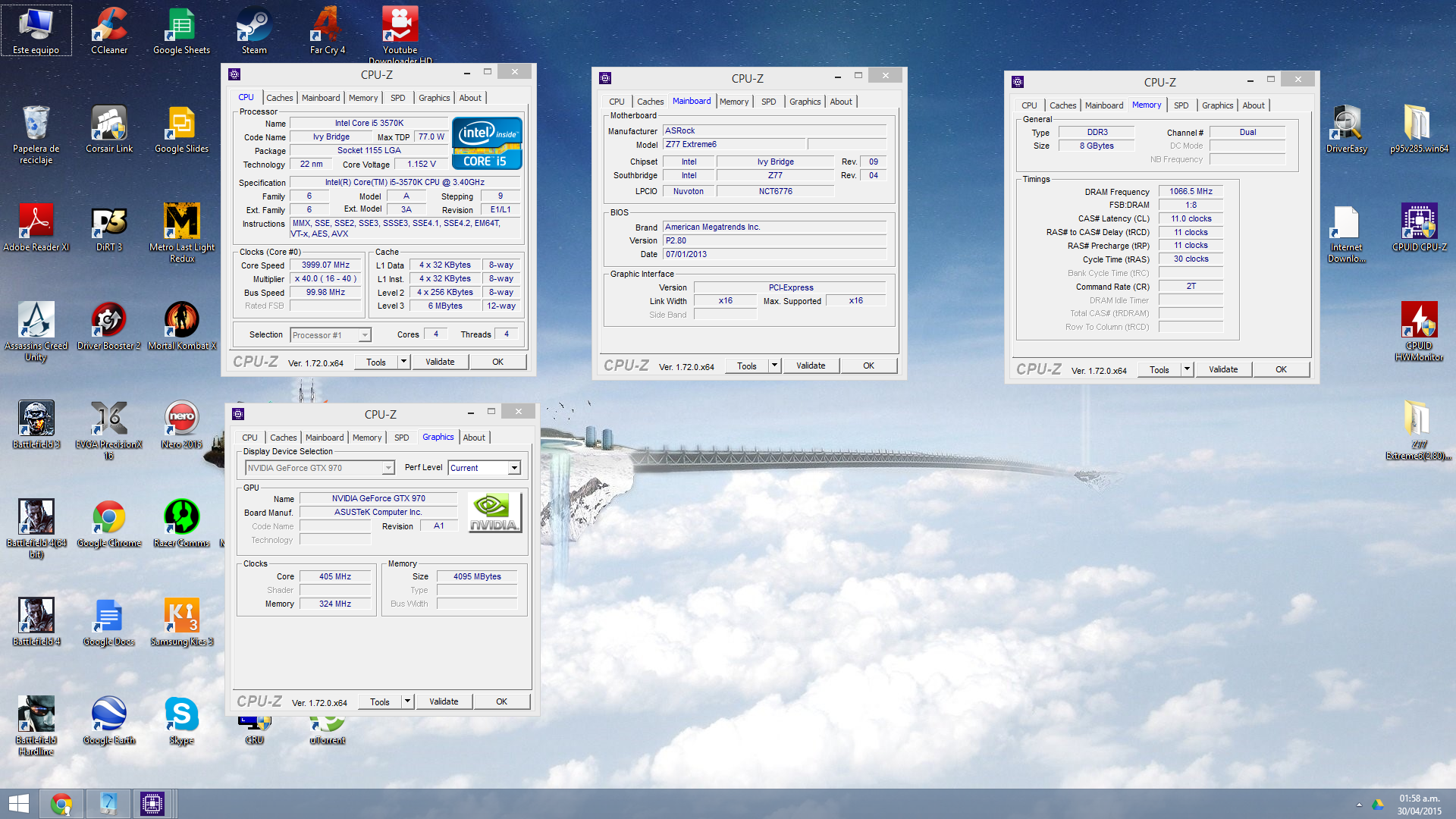Click Tools button in Mainboard window
The width and height of the screenshot is (1456, 819).
(746, 366)
